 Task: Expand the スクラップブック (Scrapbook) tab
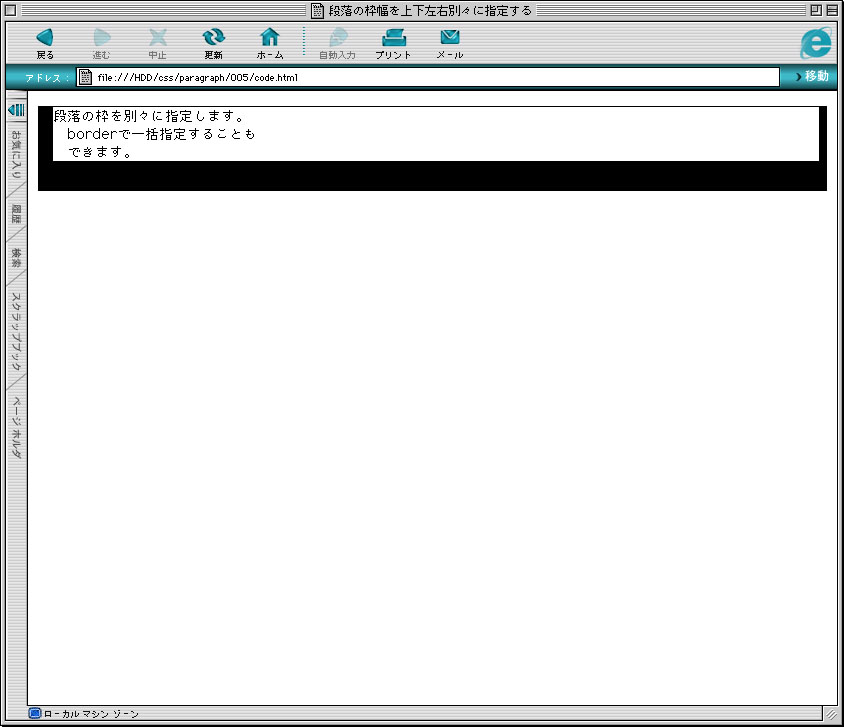pos(16,331)
